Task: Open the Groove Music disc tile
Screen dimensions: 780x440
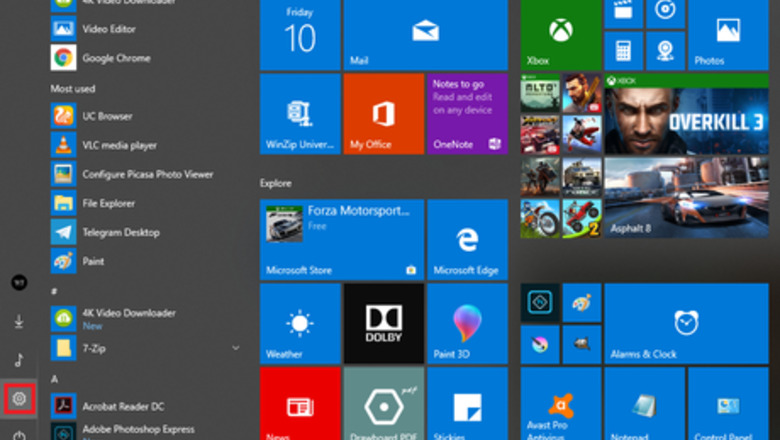Action: point(665,13)
